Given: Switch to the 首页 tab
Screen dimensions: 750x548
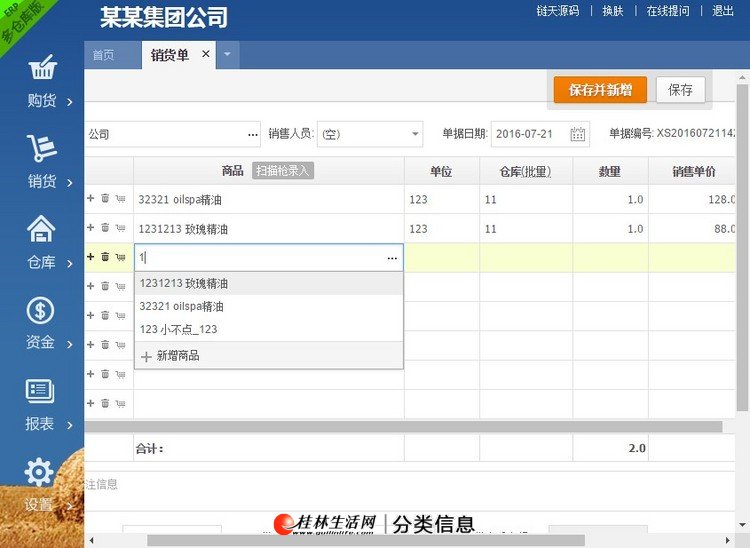Looking at the screenshot, I should click(104, 55).
